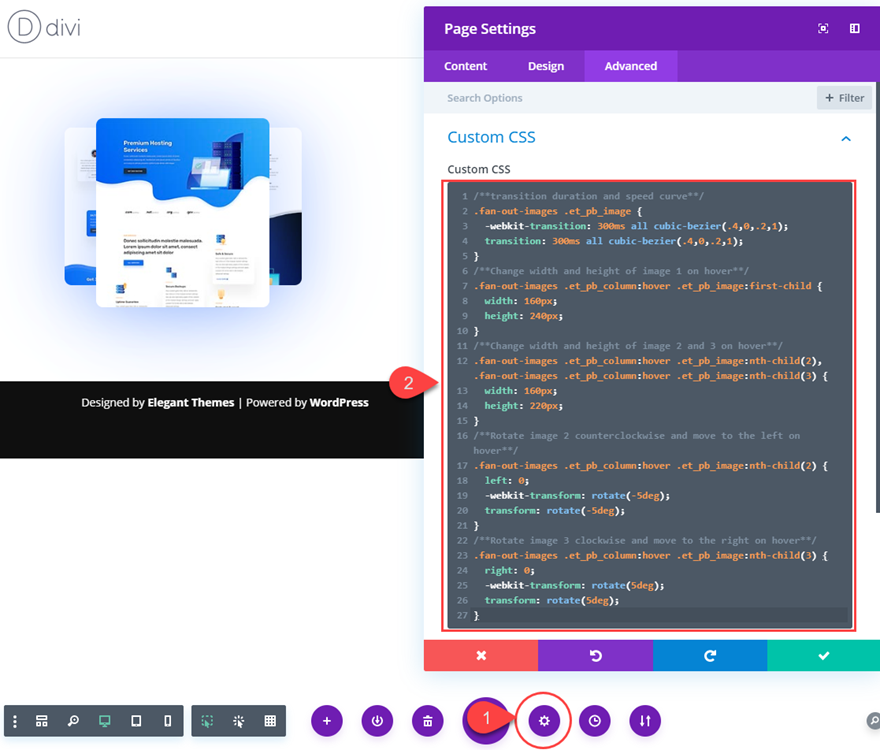Screen dimensions: 880x750
Task: Switch to the Content tab
Action: (x=466, y=66)
